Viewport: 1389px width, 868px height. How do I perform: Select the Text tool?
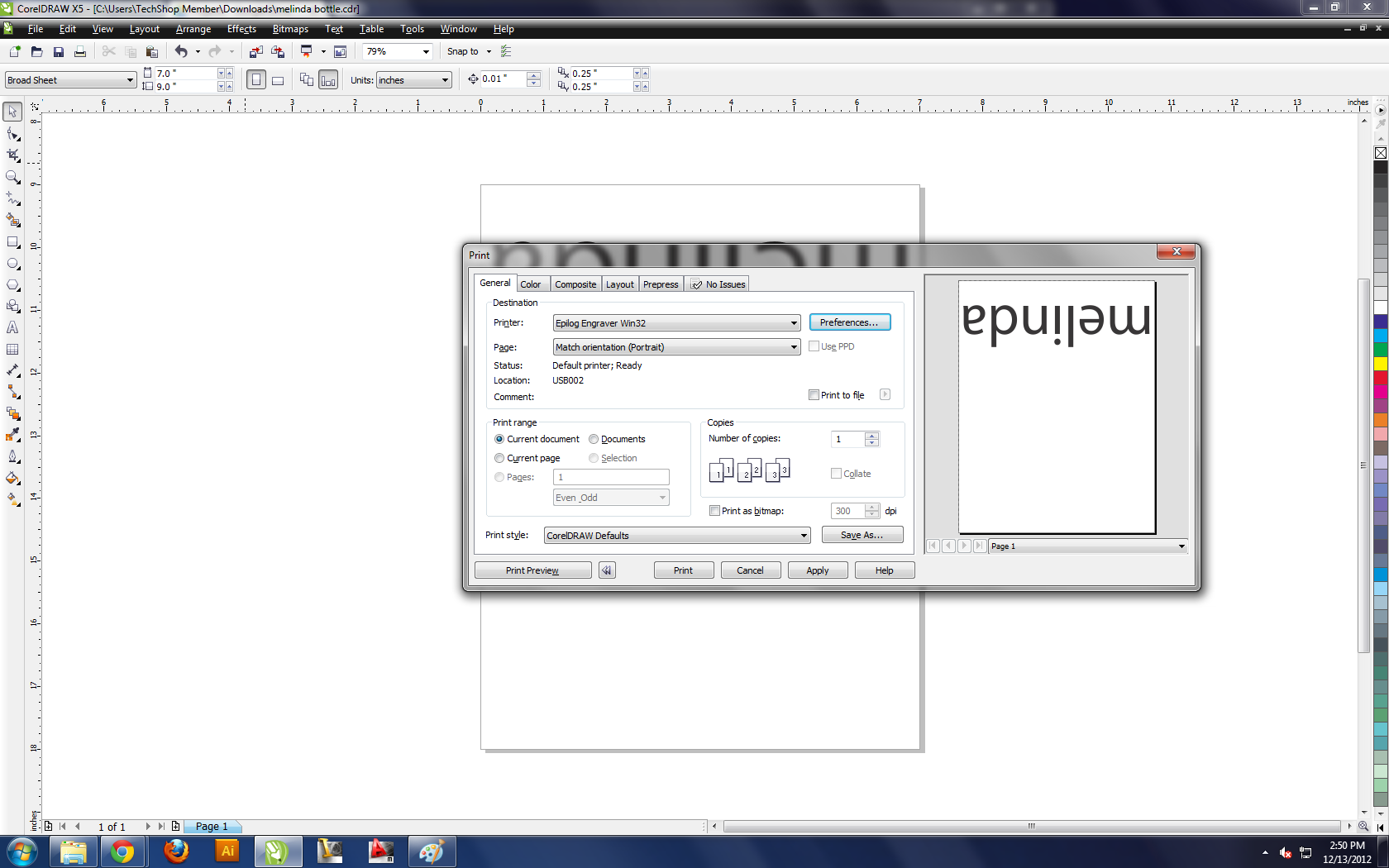point(12,327)
